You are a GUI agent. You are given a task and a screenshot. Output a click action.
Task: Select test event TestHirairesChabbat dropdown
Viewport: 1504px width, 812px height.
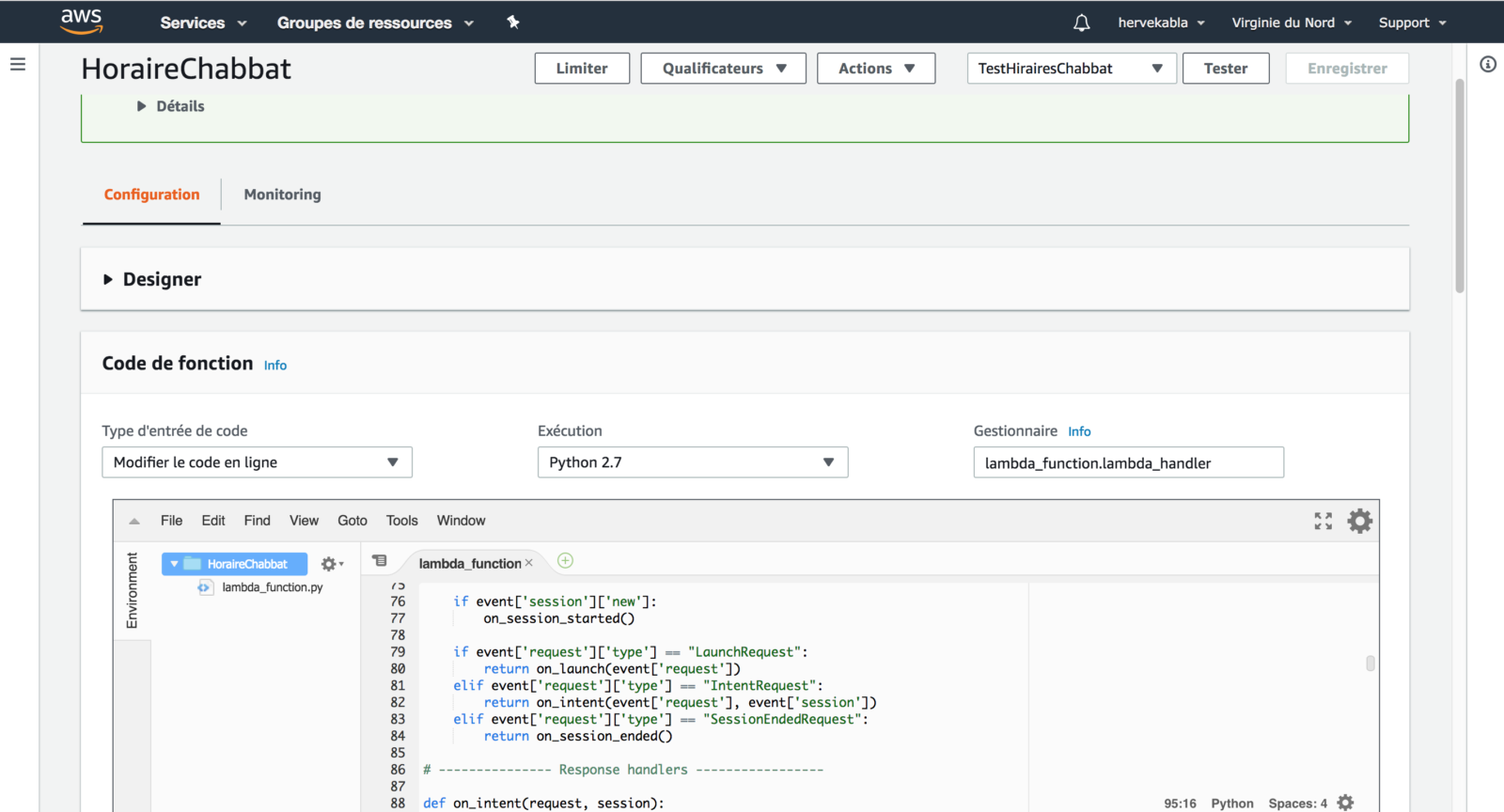pyautogui.click(x=1072, y=69)
